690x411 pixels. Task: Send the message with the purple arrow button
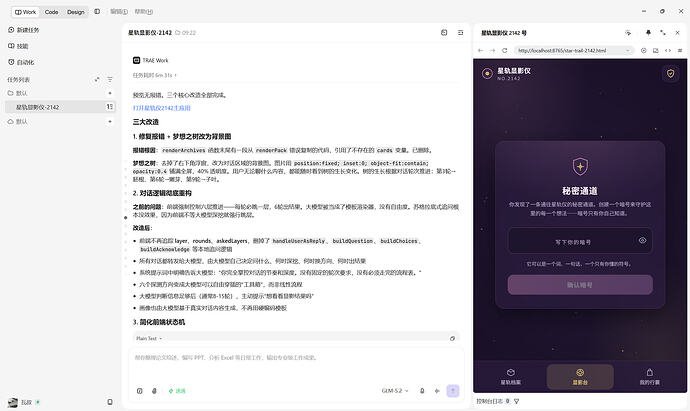click(453, 391)
